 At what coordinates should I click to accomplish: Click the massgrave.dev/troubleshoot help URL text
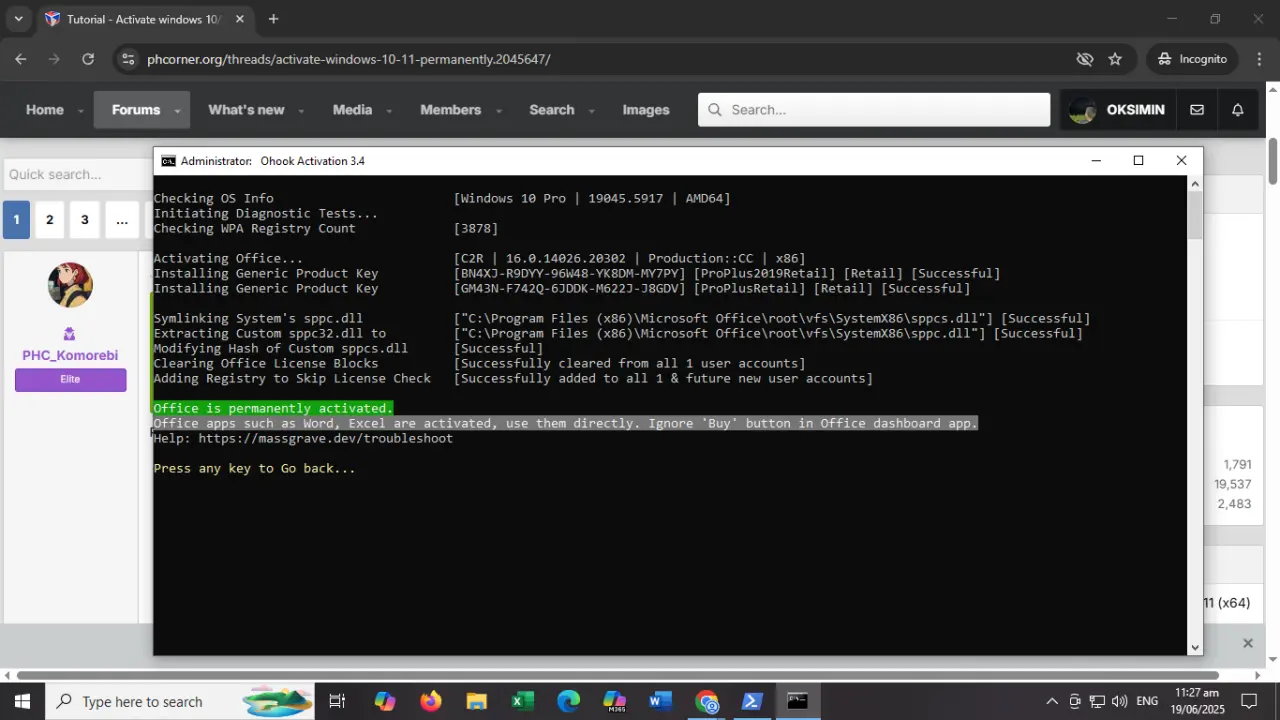[325, 438]
